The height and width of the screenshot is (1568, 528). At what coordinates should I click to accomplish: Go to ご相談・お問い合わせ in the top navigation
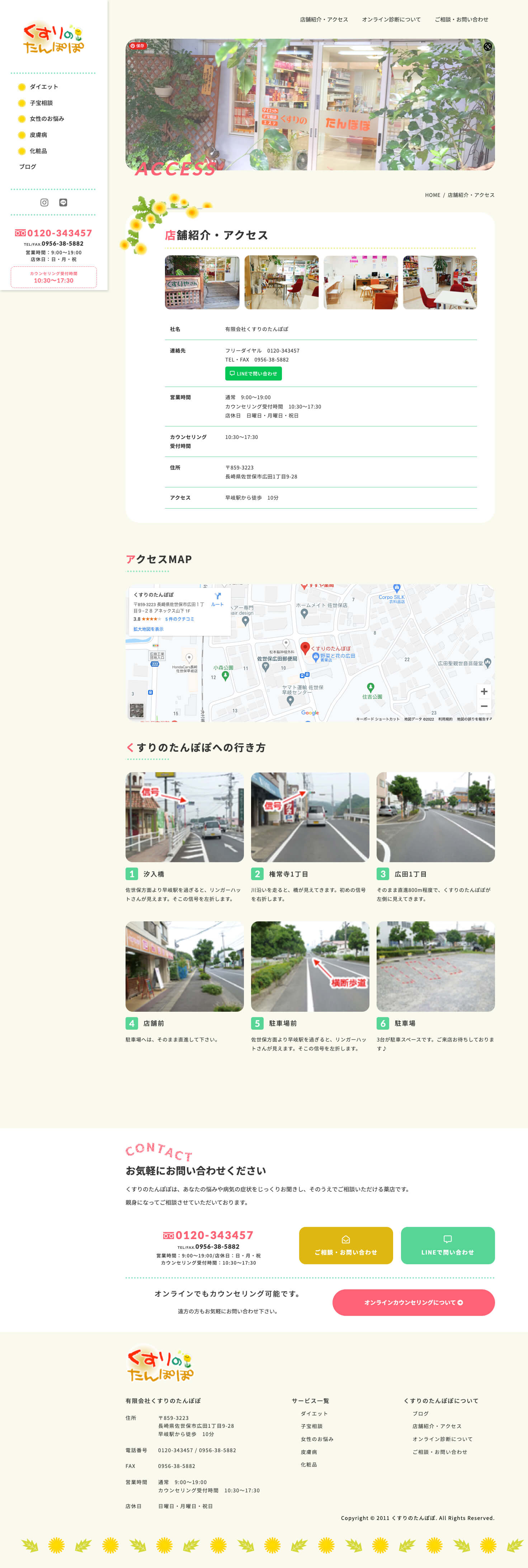pos(462,19)
